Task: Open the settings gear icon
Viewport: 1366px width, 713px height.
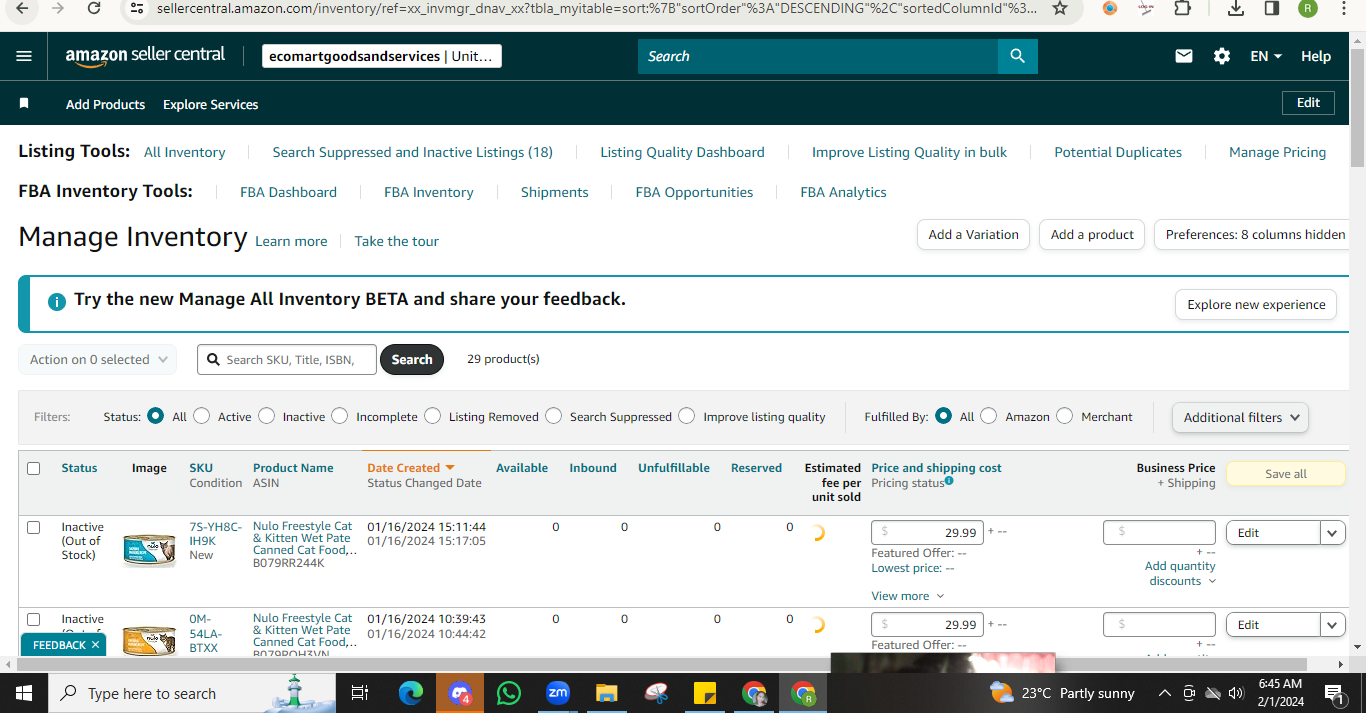Action: click(x=1222, y=56)
